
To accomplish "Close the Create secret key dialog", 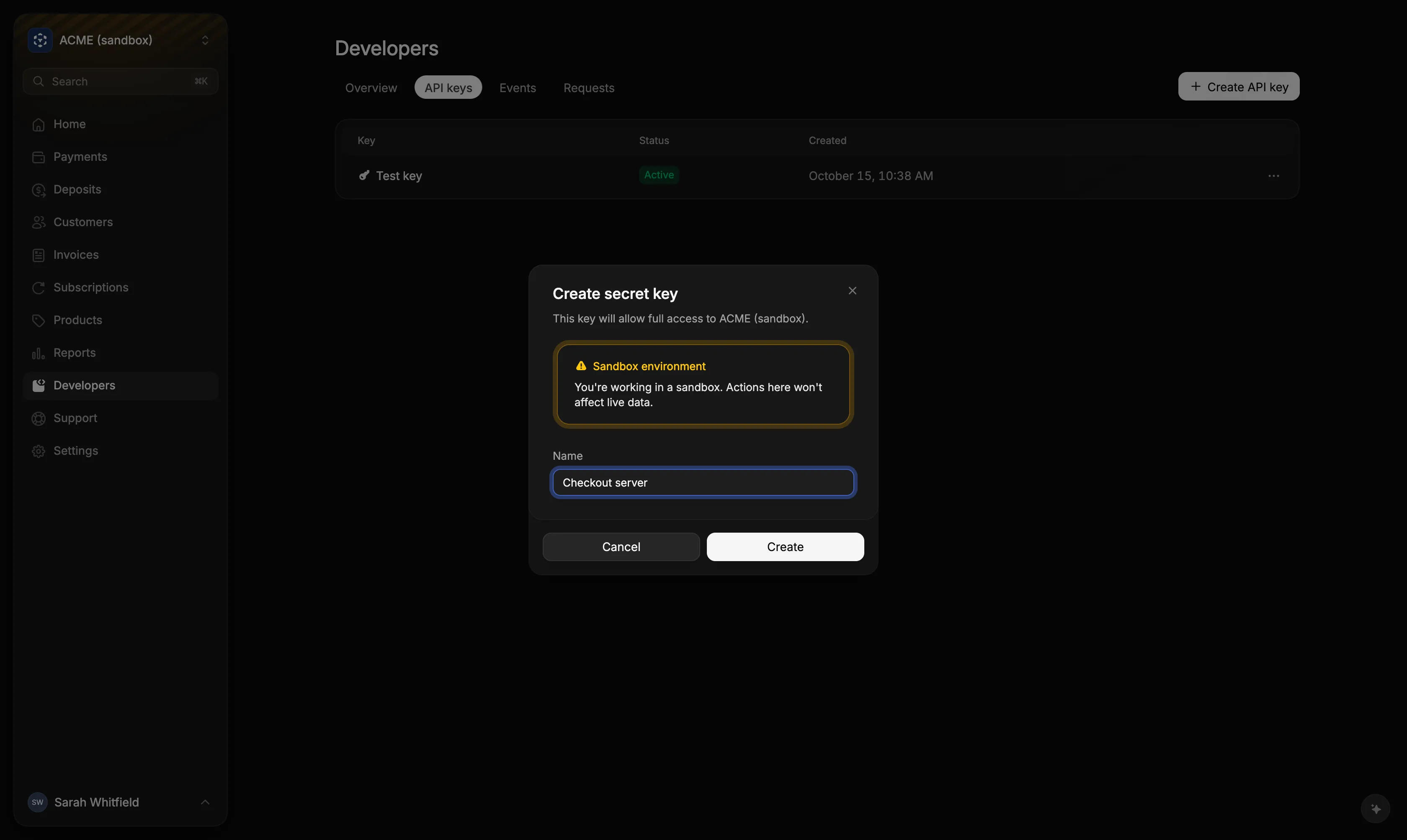I will coord(852,290).
